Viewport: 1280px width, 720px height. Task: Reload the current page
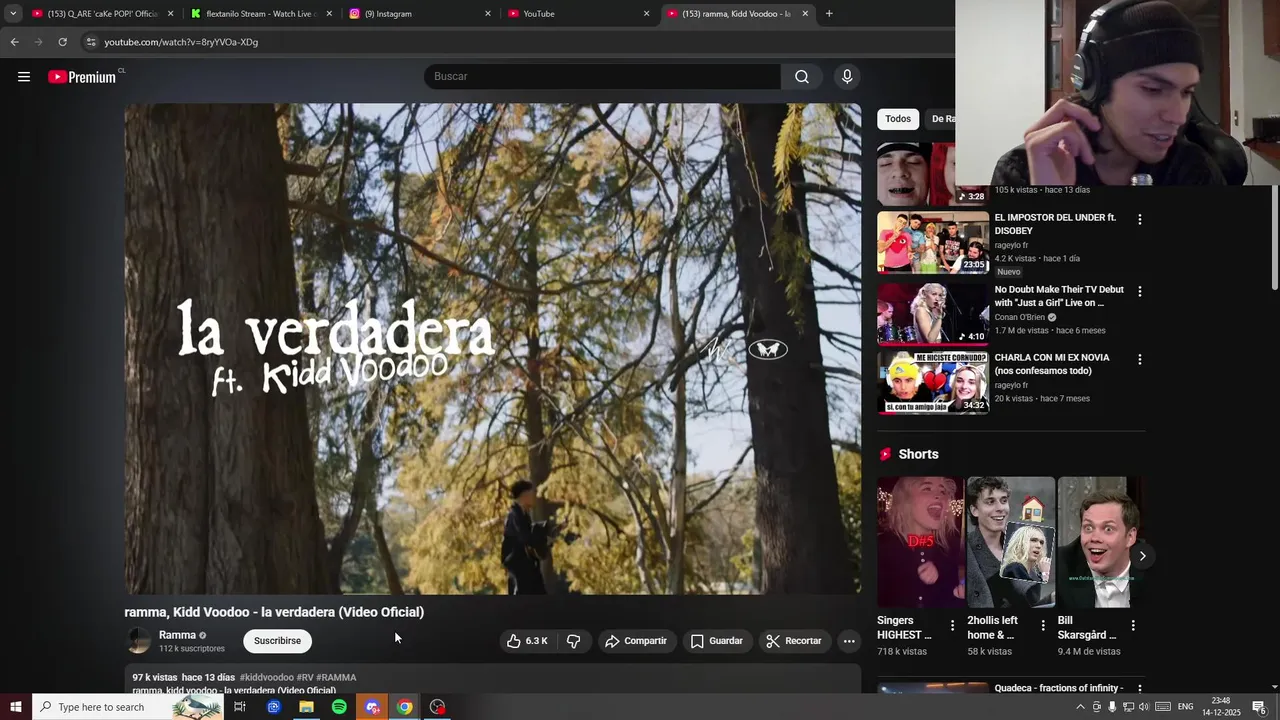point(62,42)
